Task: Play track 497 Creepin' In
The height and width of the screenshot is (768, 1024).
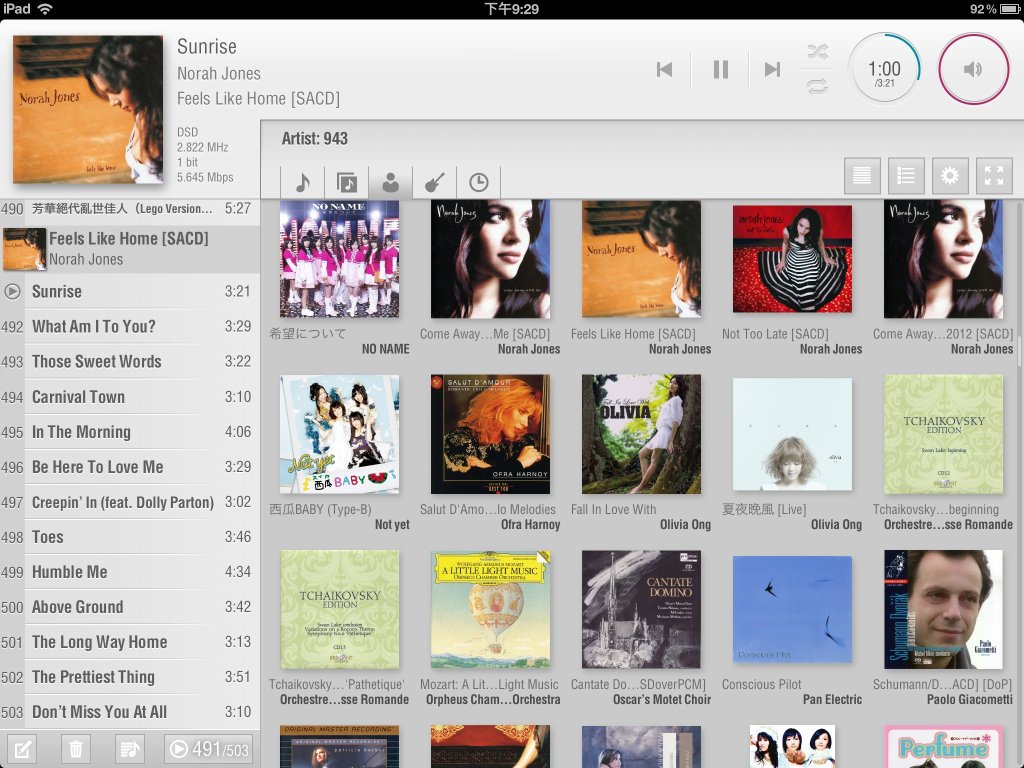Action: [130, 502]
